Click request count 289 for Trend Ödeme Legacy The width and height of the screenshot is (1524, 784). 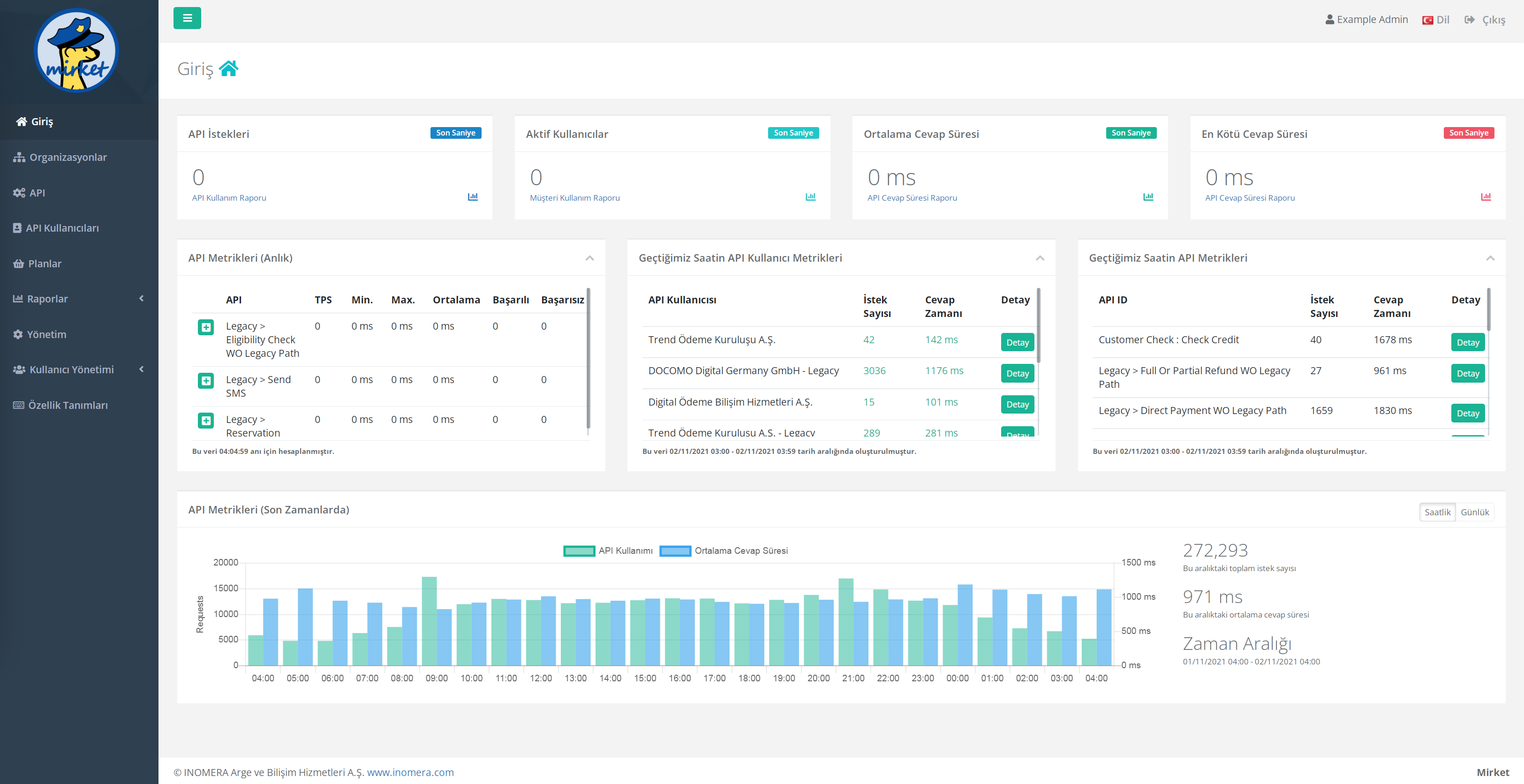pos(871,432)
